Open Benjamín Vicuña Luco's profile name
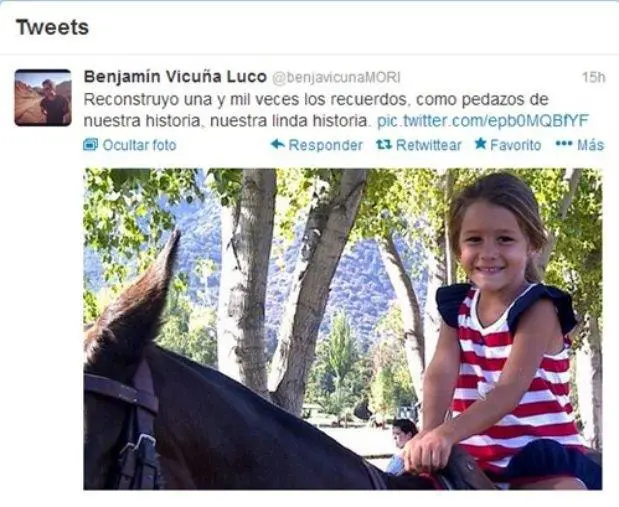 [x=175, y=77]
